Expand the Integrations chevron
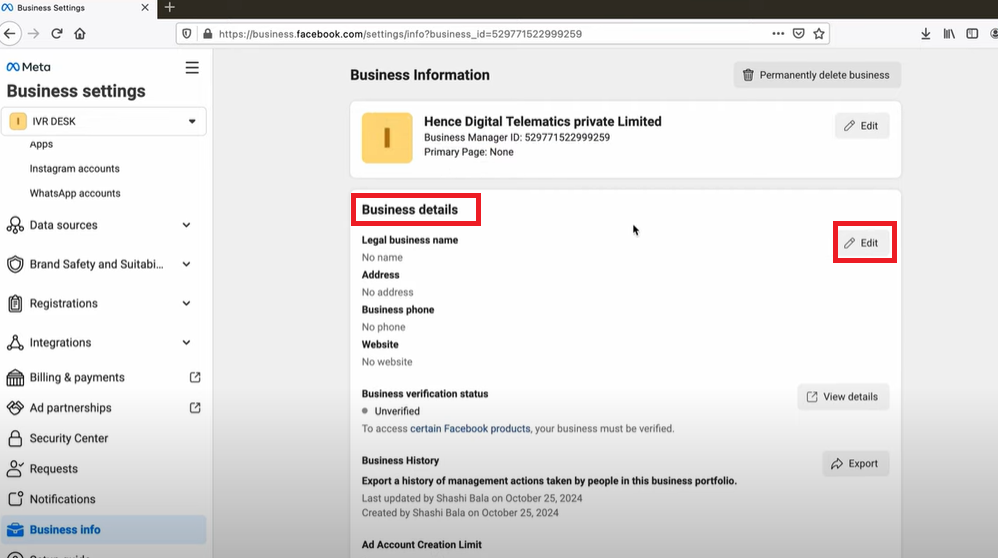Viewport: 998px width, 558px height. coord(186,342)
